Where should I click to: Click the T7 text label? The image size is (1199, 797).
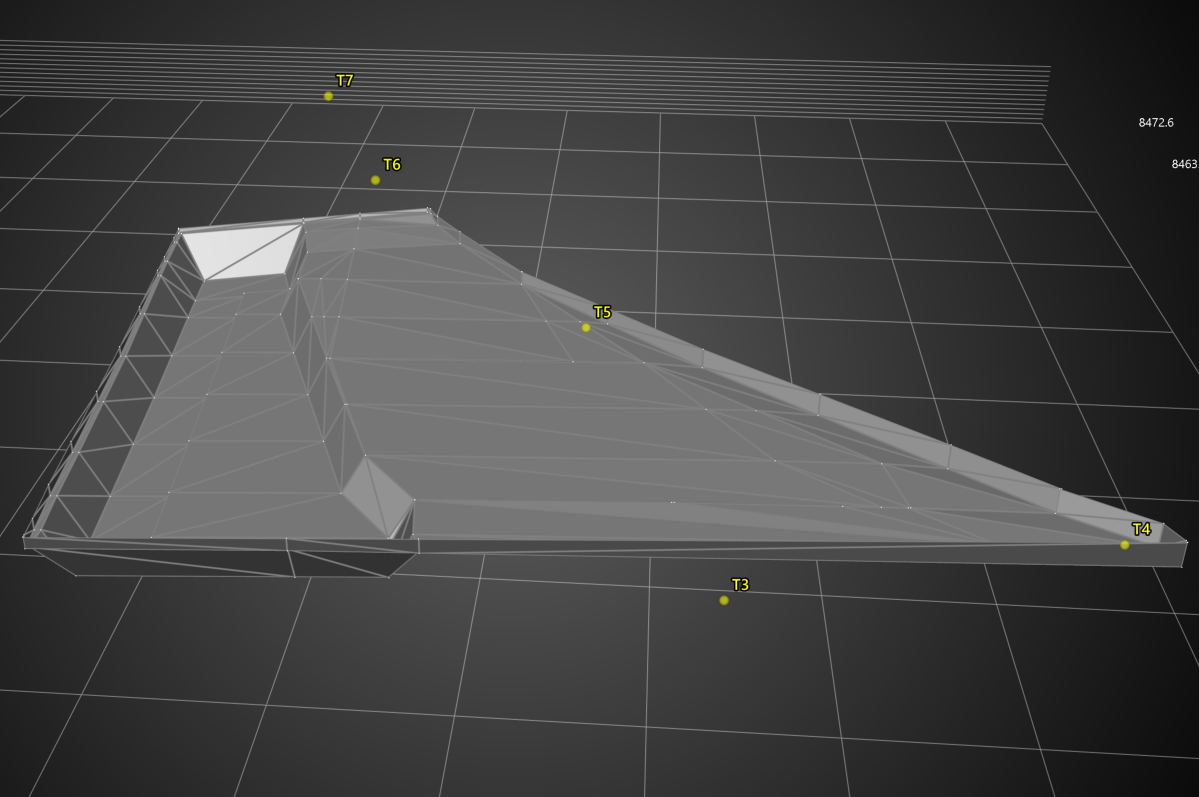(x=345, y=81)
